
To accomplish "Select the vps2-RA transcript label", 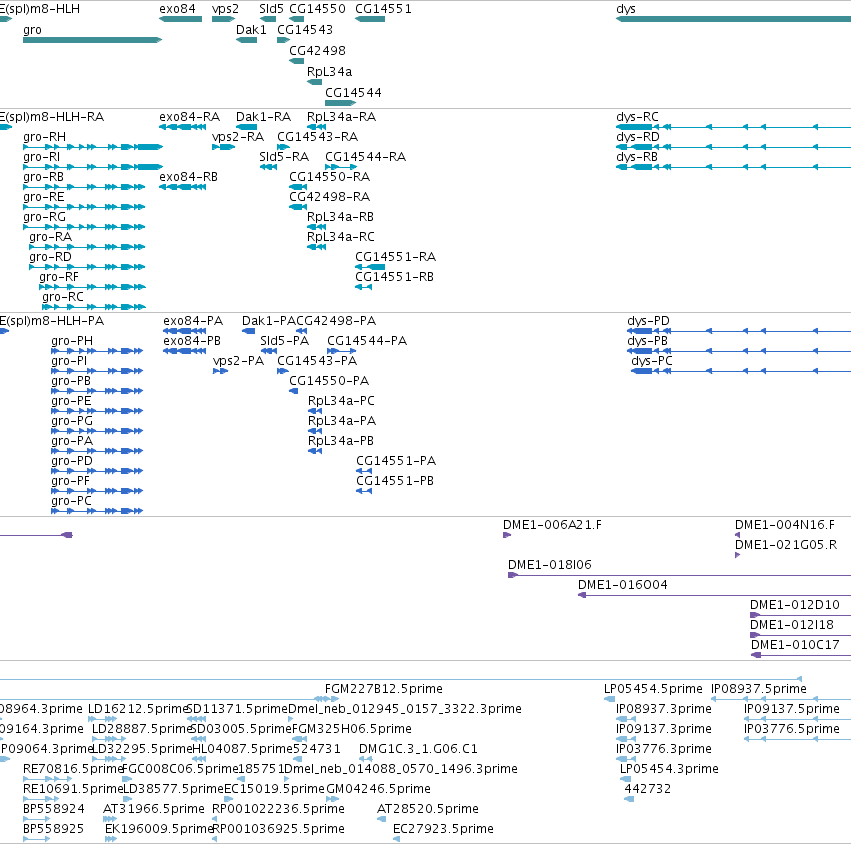I will pyautogui.click(x=238, y=137).
